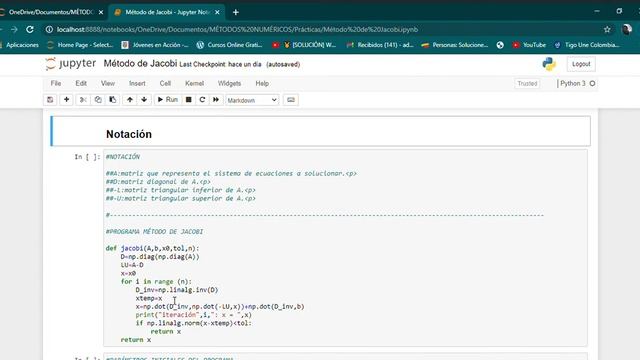The height and width of the screenshot is (360, 640).
Task: Open Recibidos (141) mail bookmark
Action: [380, 45]
